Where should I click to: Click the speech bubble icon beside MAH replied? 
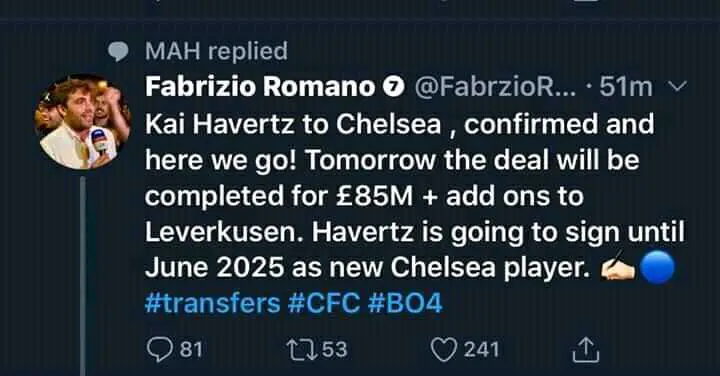point(118,51)
